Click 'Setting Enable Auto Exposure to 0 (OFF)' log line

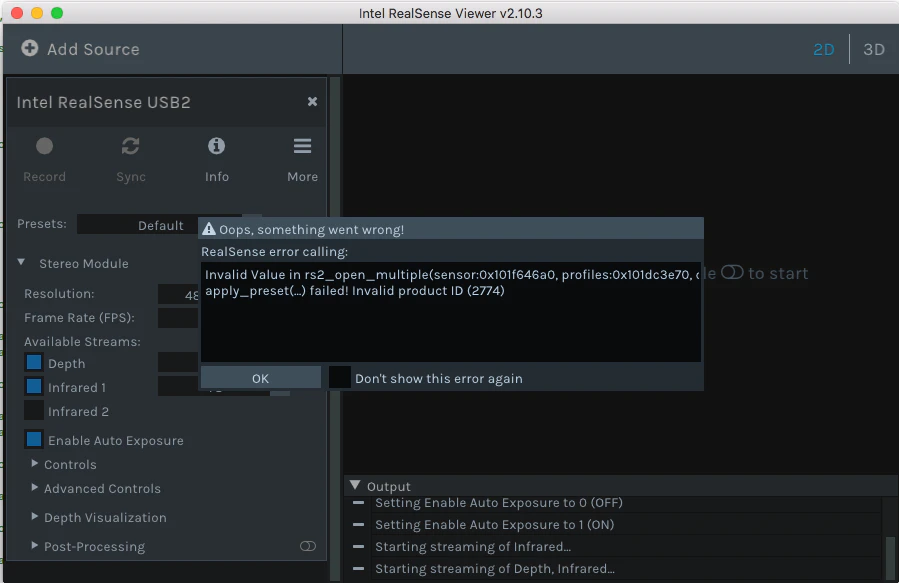point(499,503)
